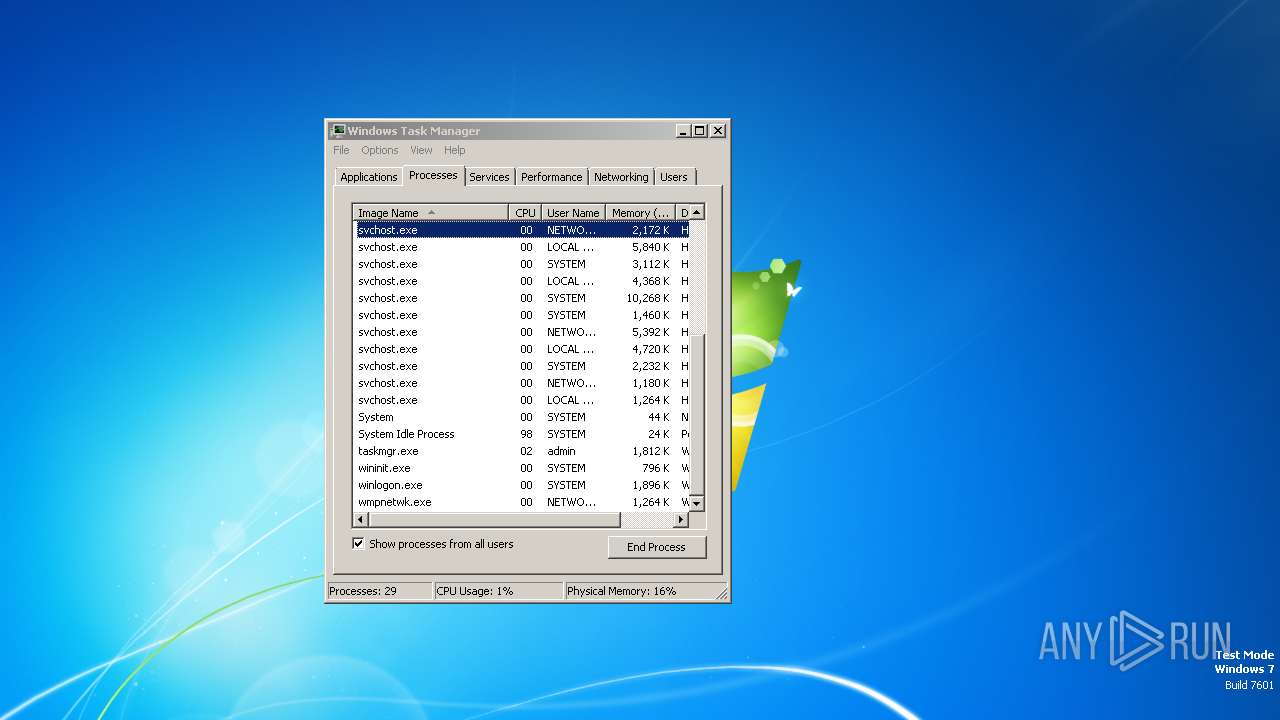
Task: Select svchost.exe using 10,268 K memory
Action: tap(521, 298)
